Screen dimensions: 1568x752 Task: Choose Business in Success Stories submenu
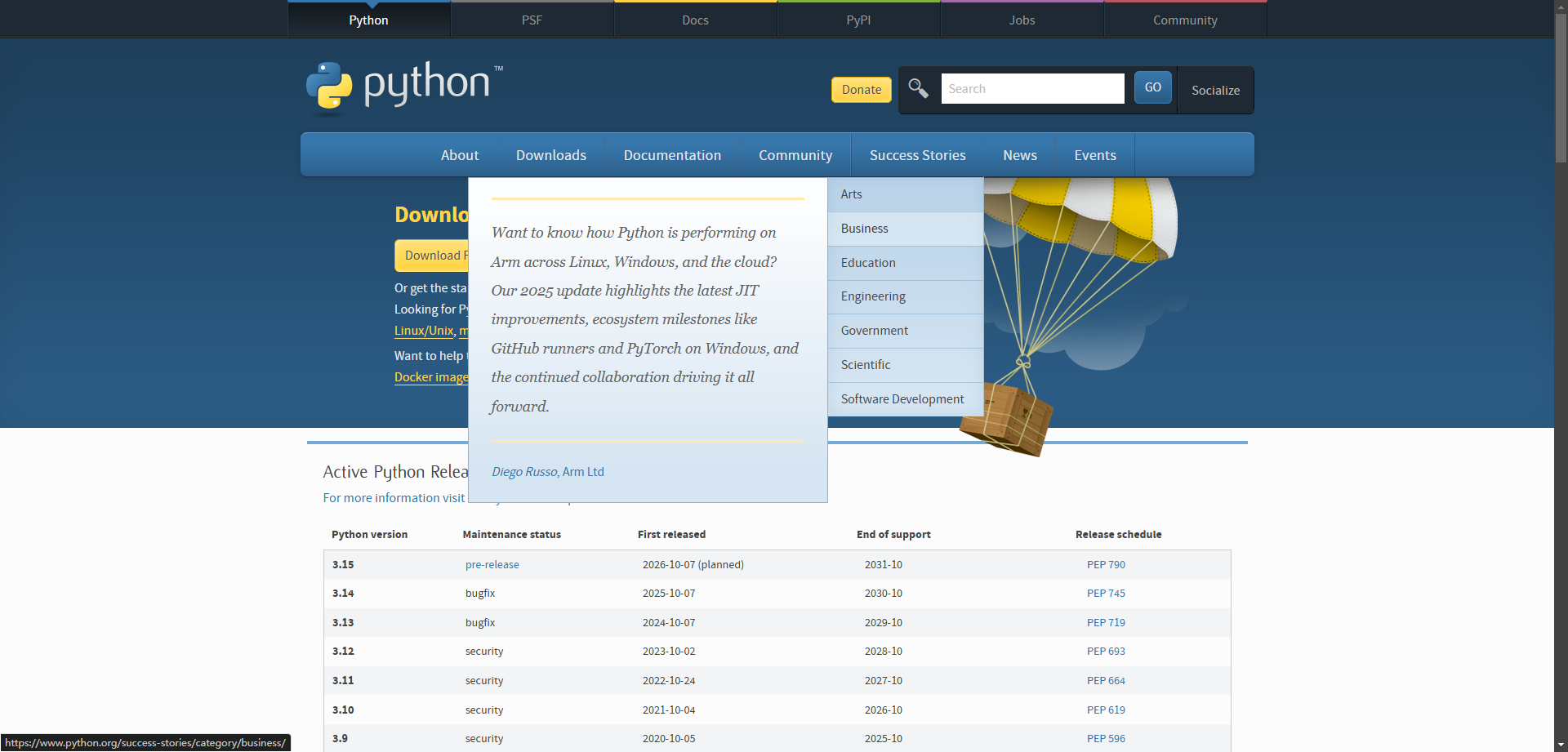[906, 229]
